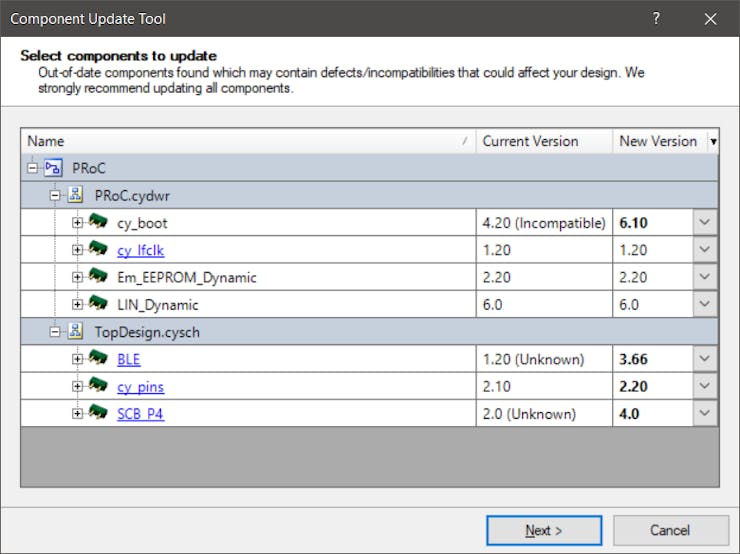Click the PRoC.cydwr file icon
Screen dimensions: 740x554
tap(75, 195)
